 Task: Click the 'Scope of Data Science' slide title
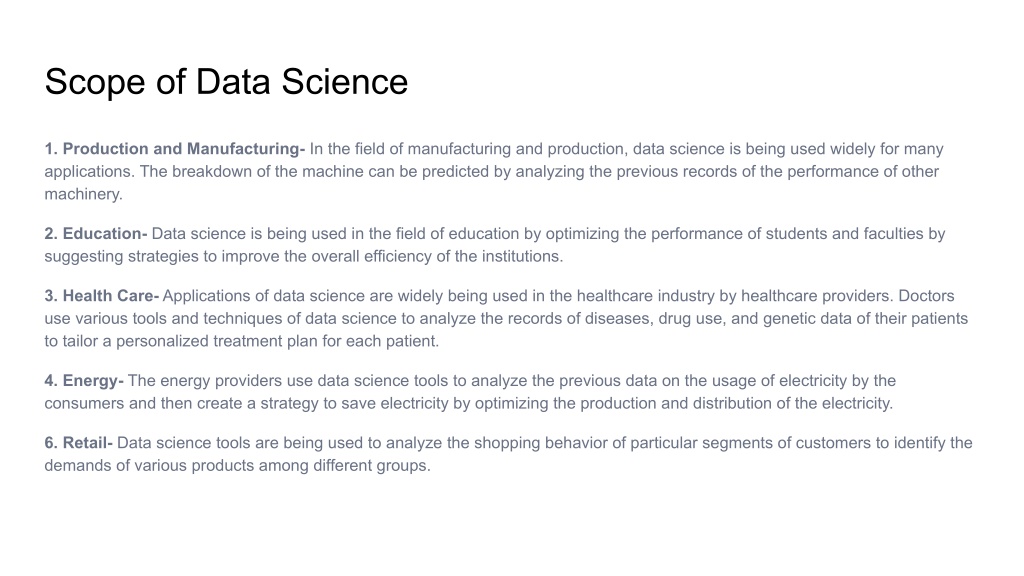coord(226,82)
